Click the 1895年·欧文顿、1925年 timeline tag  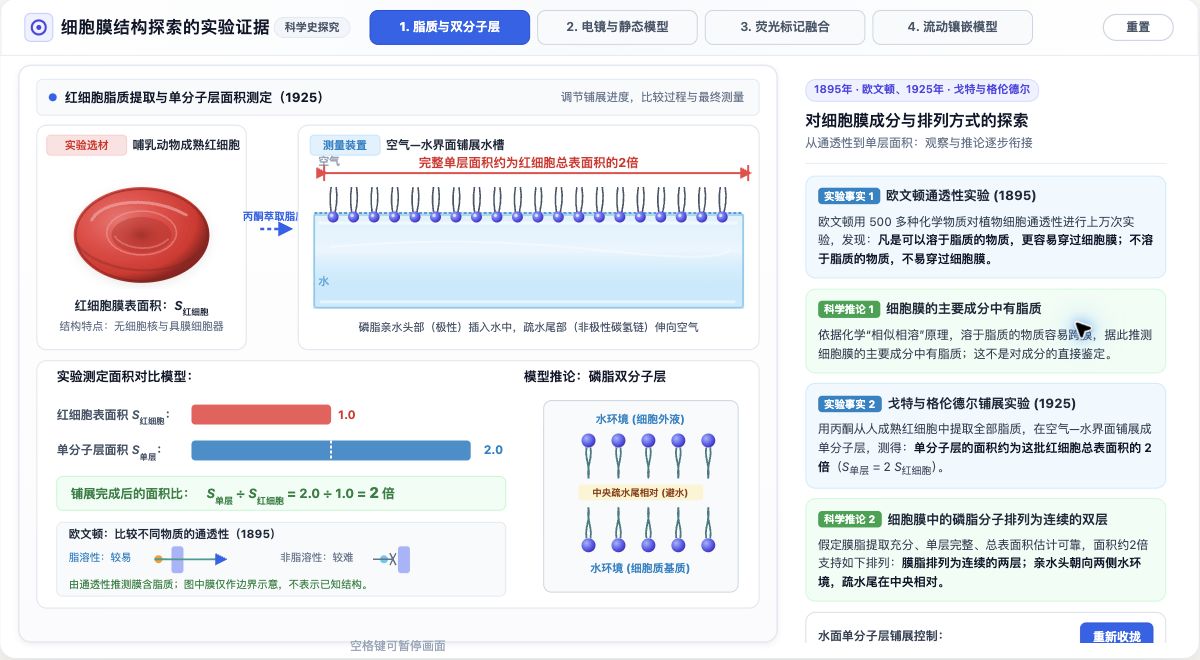click(x=922, y=90)
